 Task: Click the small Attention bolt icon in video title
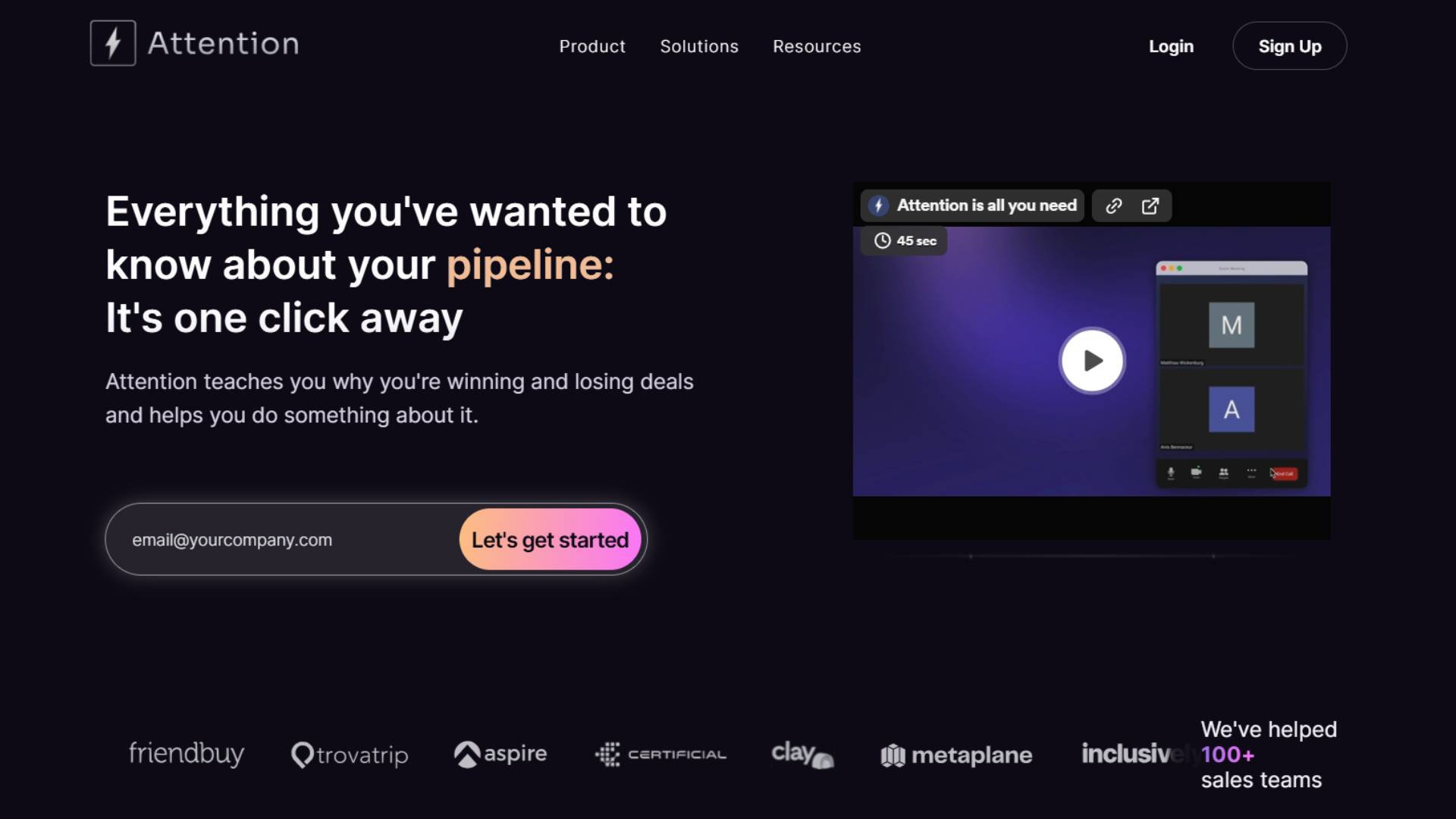pyautogui.click(x=878, y=206)
